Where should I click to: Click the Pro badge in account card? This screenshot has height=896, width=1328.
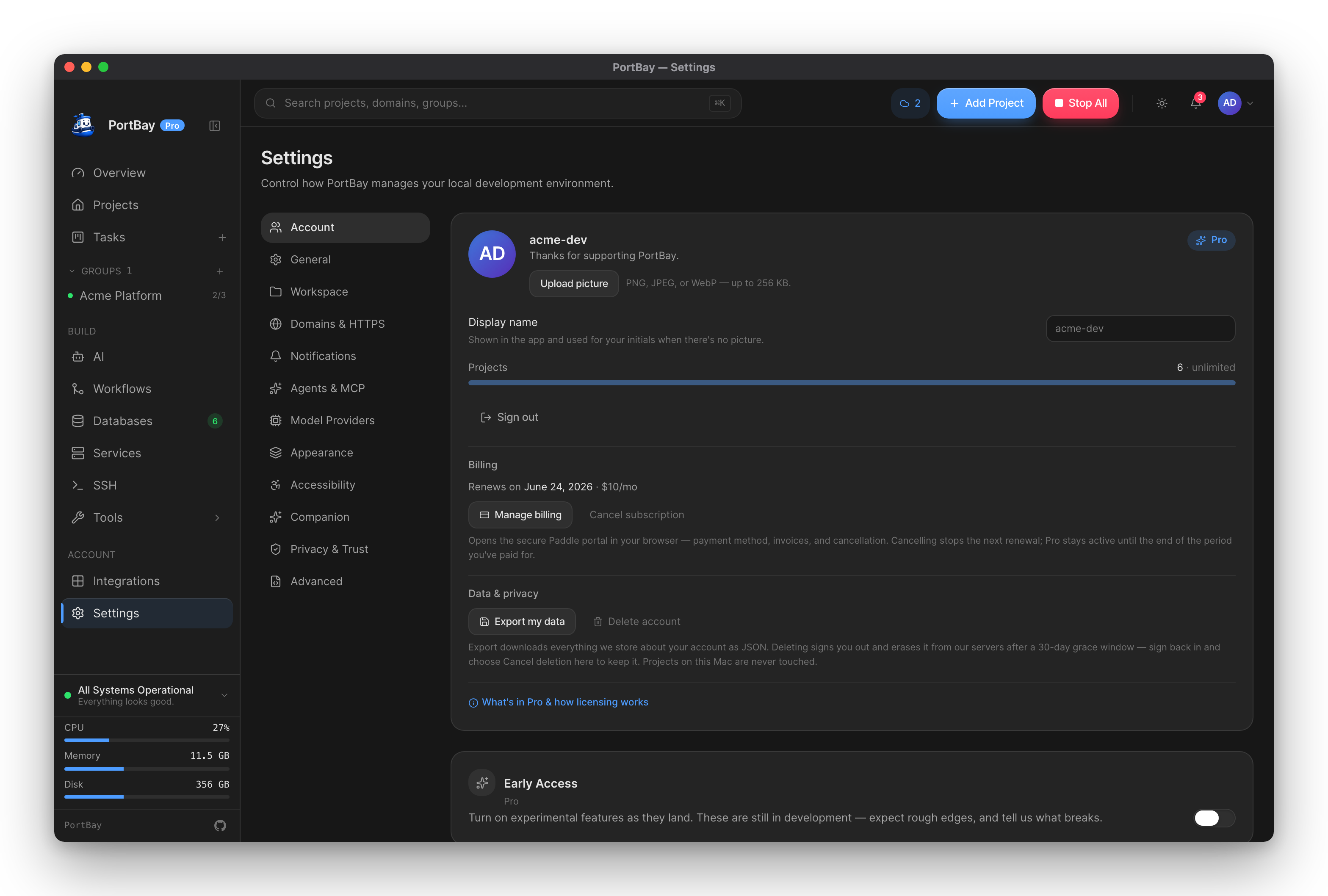tap(1211, 240)
